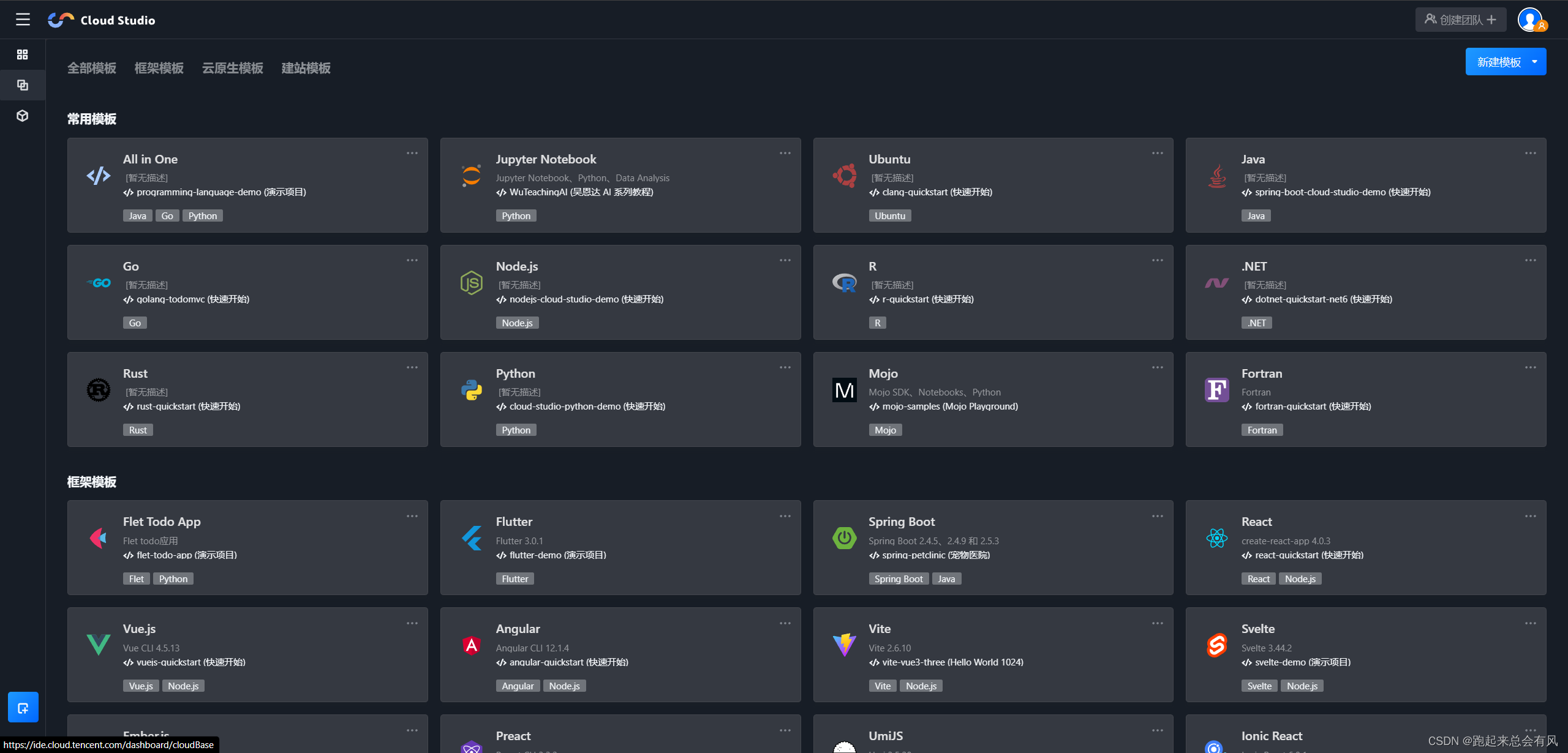Click the Ubuntu logo icon
Viewport: 1568px width, 753px height.
tap(844, 176)
